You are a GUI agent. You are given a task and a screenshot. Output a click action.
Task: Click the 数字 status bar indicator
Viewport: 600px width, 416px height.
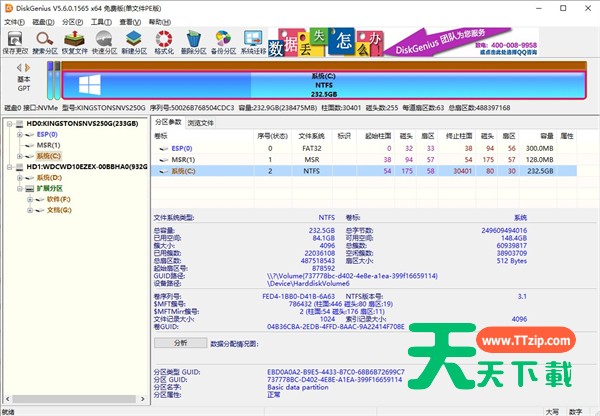(575, 412)
